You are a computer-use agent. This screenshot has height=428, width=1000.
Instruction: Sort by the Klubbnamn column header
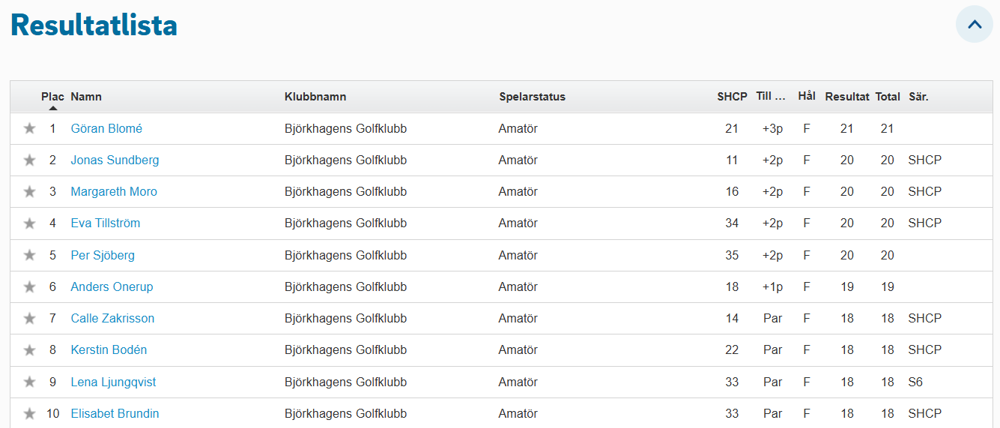[315, 97]
